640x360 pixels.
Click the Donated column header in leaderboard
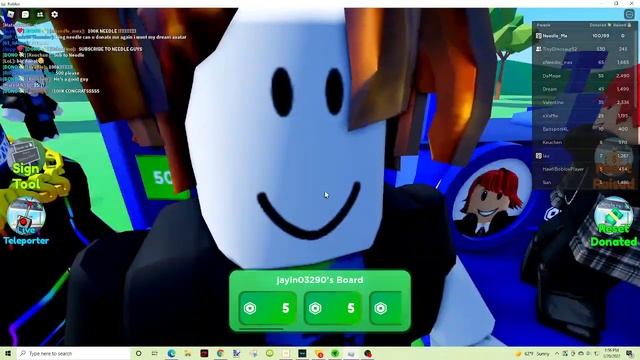pyautogui.click(x=600, y=25)
